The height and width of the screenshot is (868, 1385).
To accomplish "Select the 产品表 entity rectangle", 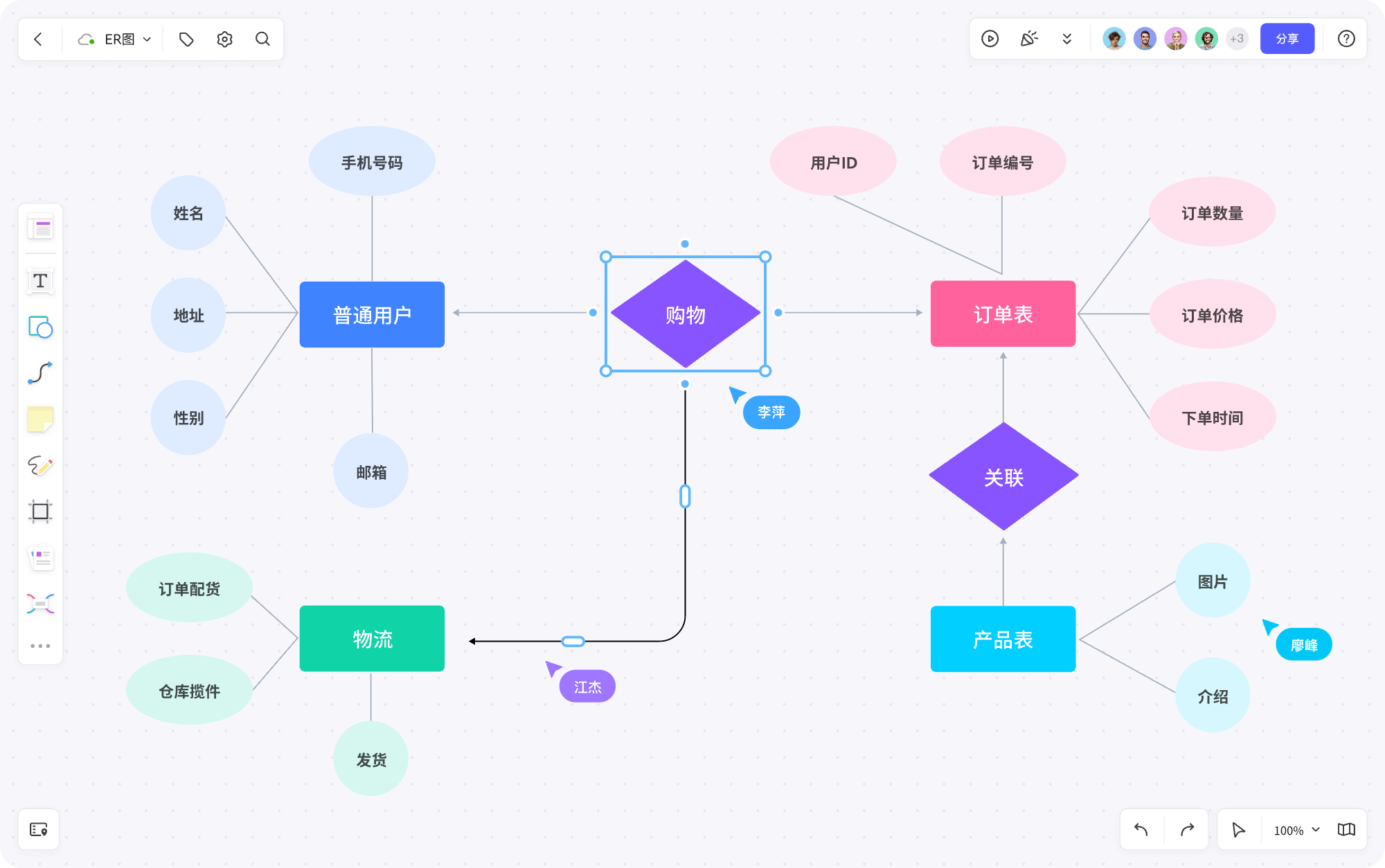I will [1003, 639].
